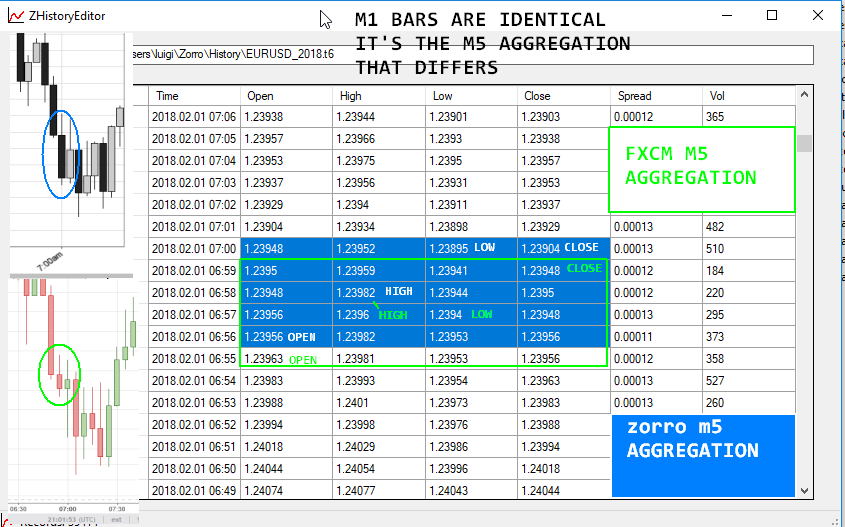Viewport: 845px width, 527px height.
Task: Click the Open column header
Action: point(286,96)
